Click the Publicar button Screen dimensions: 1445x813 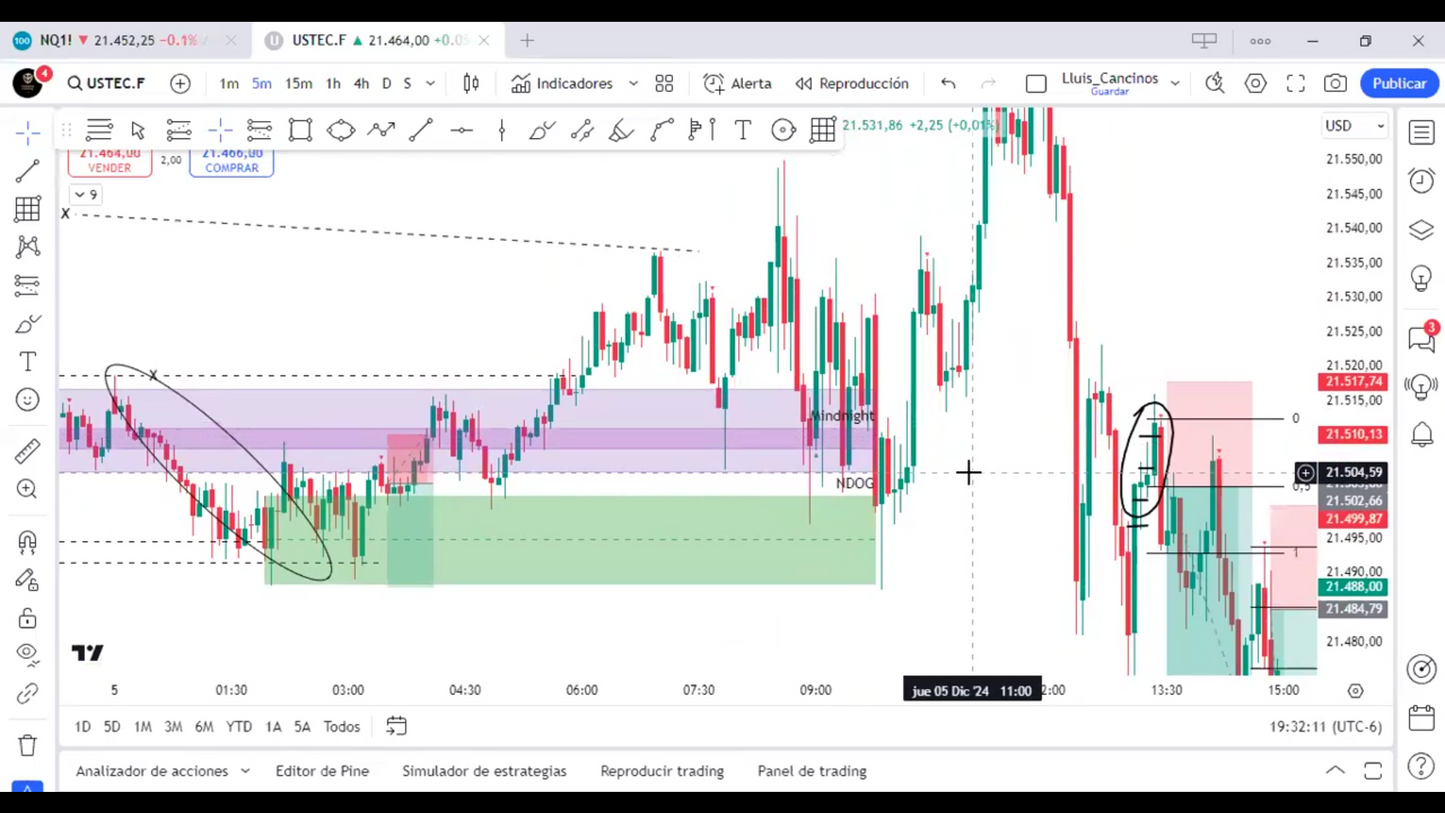click(1398, 84)
